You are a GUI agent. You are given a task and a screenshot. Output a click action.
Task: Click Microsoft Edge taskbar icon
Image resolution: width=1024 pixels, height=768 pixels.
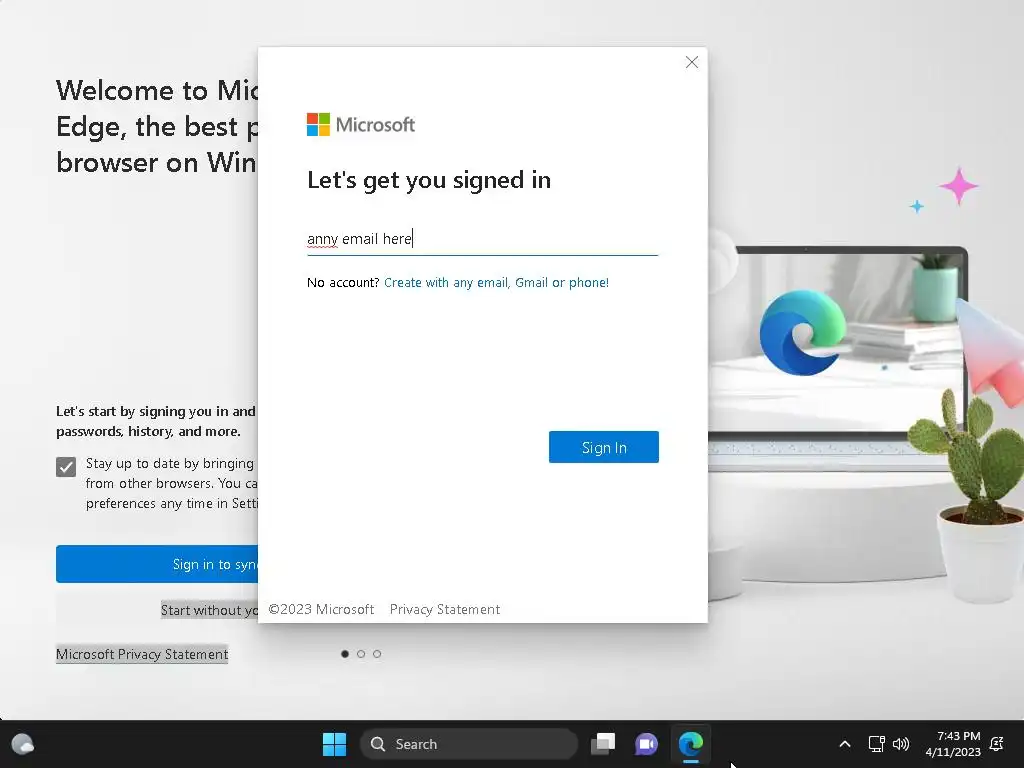tap(690, 744)
